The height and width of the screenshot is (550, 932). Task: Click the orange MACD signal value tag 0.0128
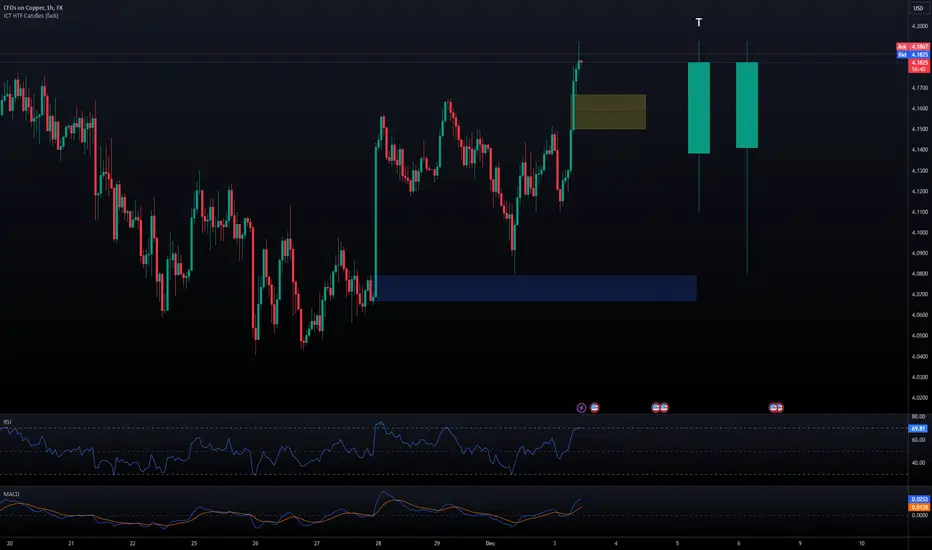click(919, 507)
